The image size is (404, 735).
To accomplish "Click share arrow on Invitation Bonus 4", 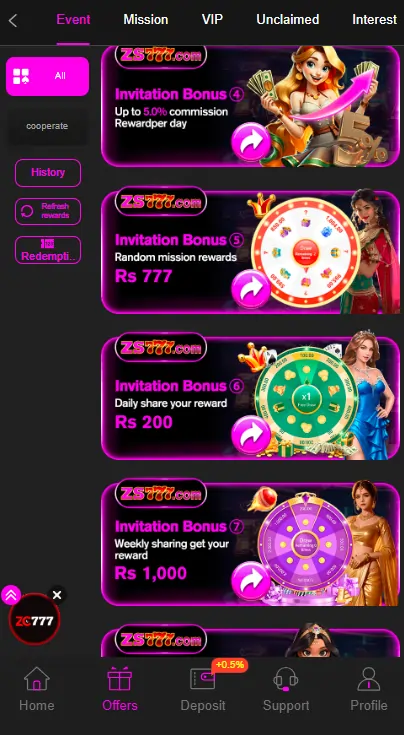I will (x=251, y=142).
